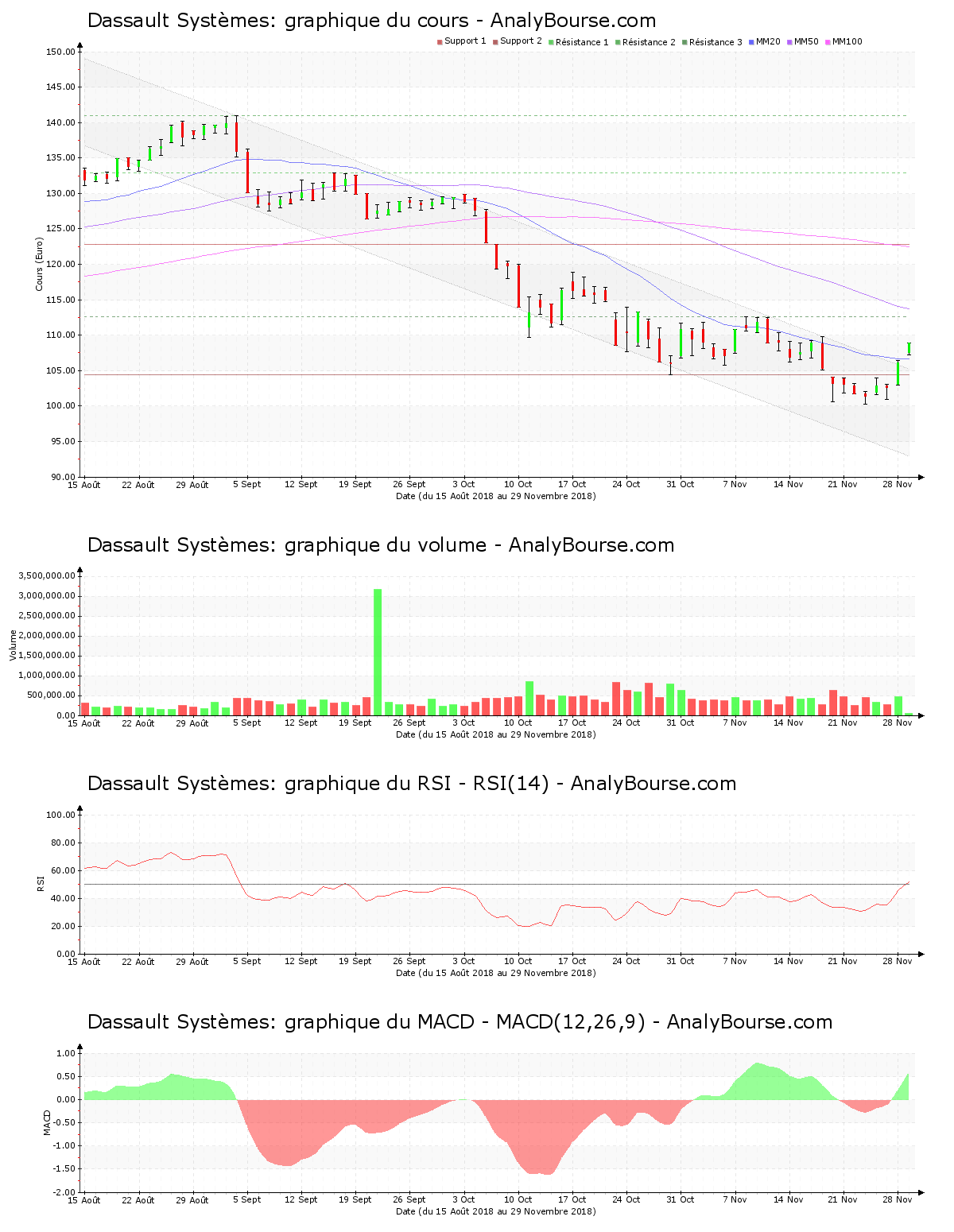Click the 'RSI' vertical axis label
This screenshot has width=954, height=1232.
coord(40,883)
